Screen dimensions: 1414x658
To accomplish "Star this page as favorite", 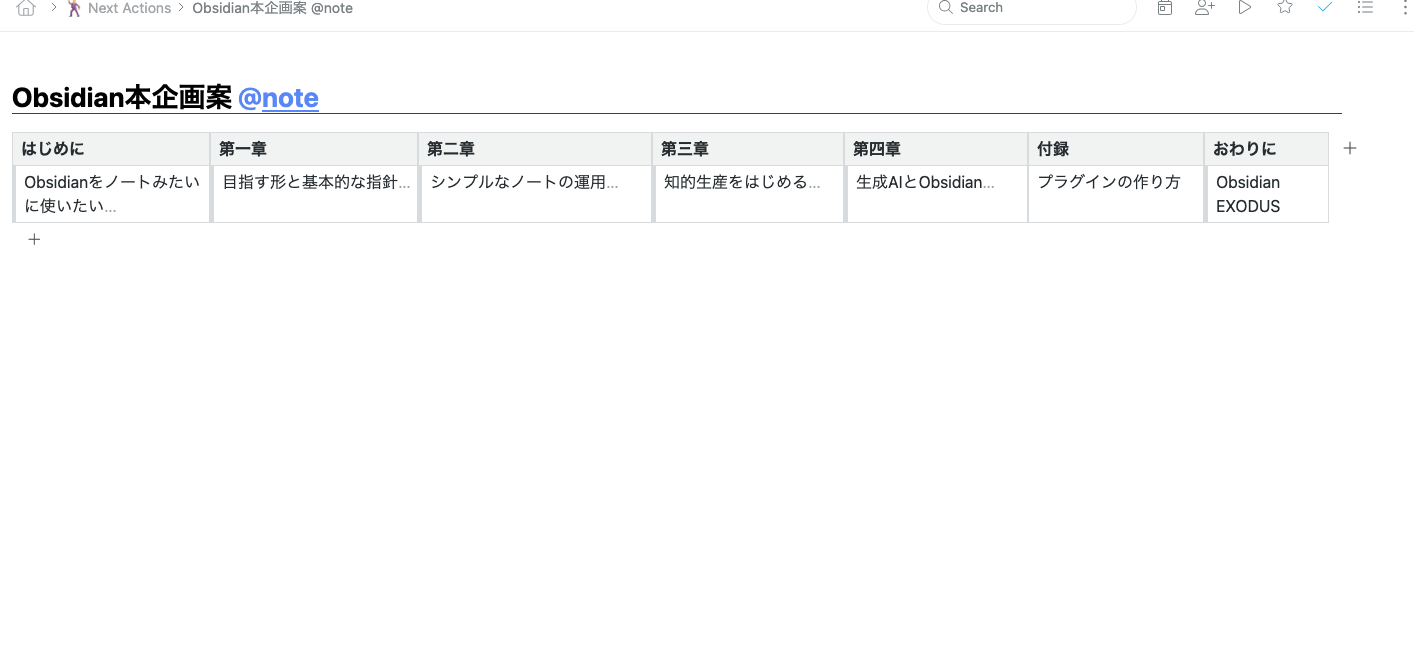I will [x=1285, y=7].
